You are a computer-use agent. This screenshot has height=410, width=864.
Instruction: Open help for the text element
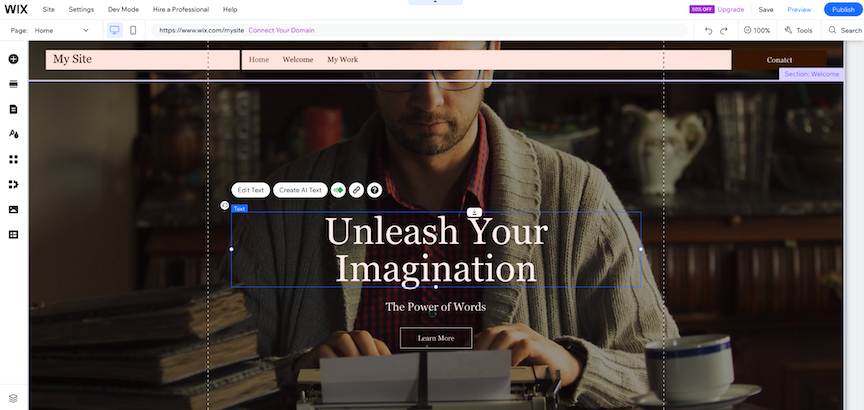click(375, 190)
